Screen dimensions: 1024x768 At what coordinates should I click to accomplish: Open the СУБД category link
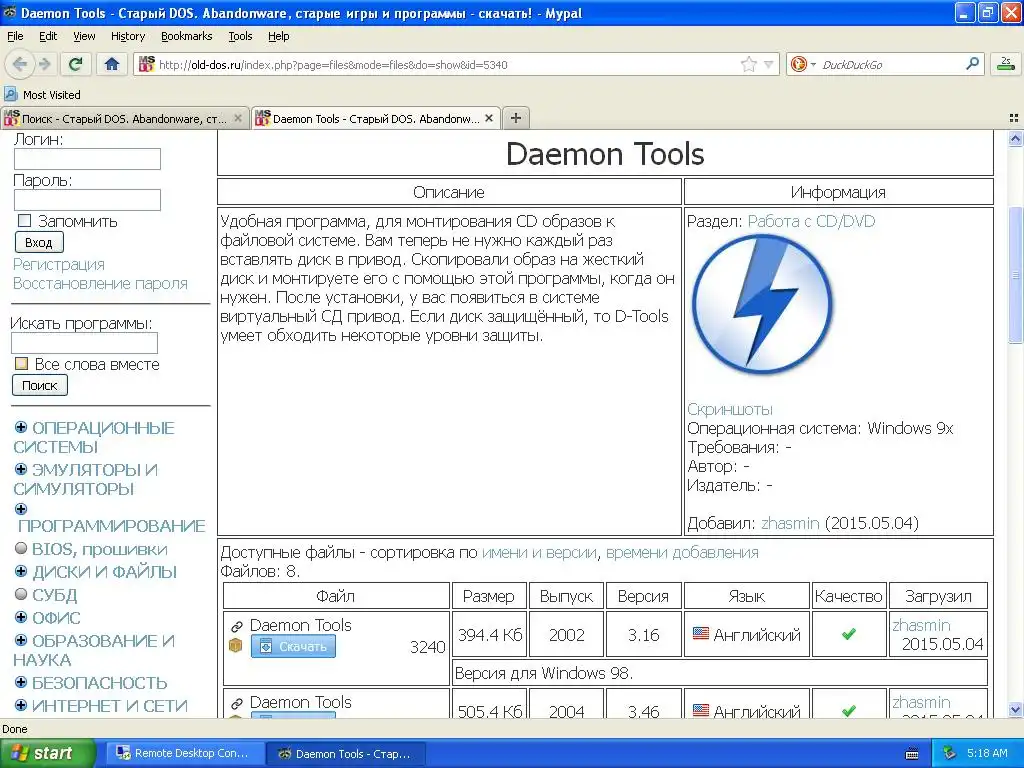tap(54, 595)
